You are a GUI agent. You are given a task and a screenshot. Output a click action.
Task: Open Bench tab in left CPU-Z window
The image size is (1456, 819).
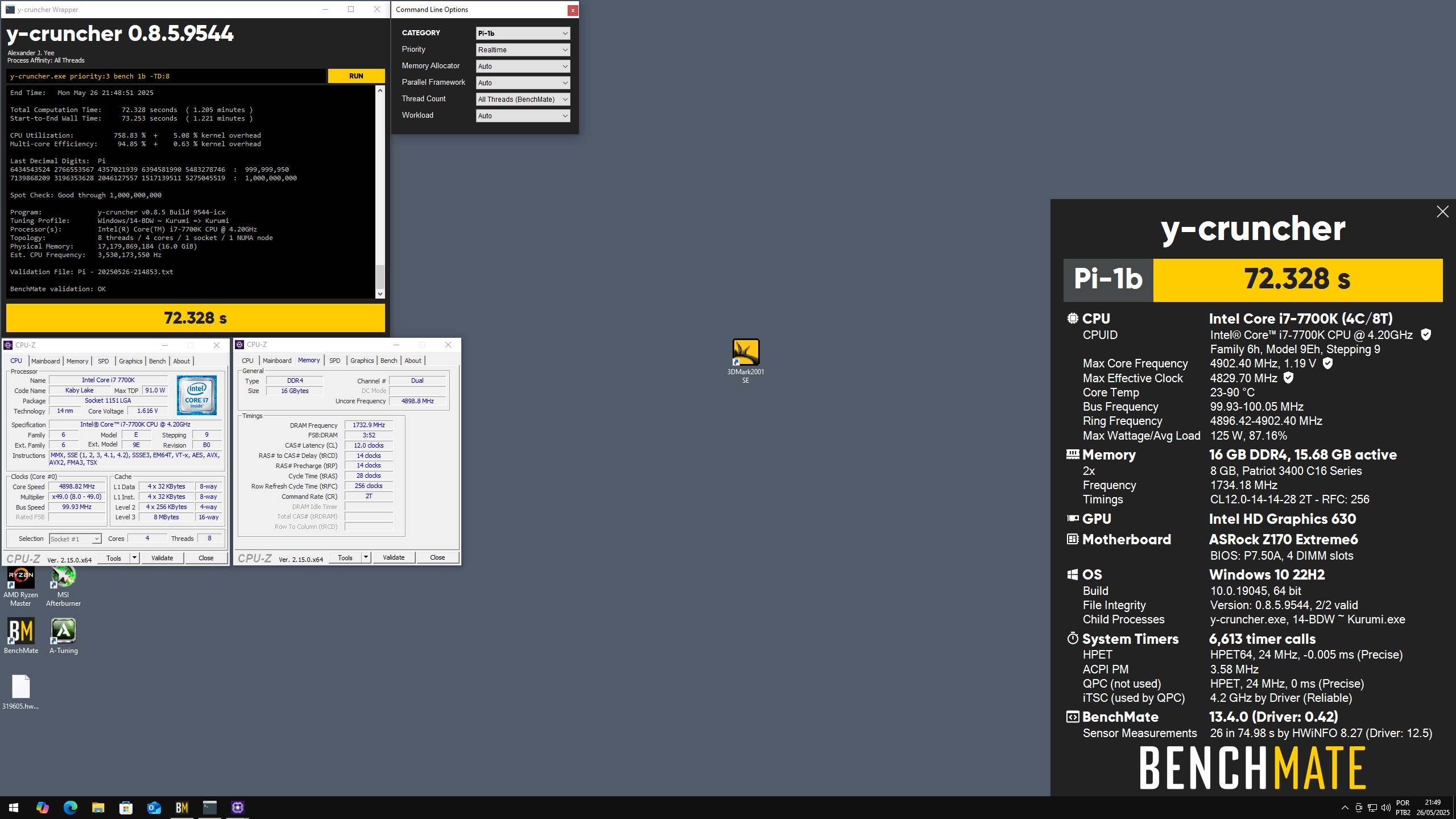point(158,361)
